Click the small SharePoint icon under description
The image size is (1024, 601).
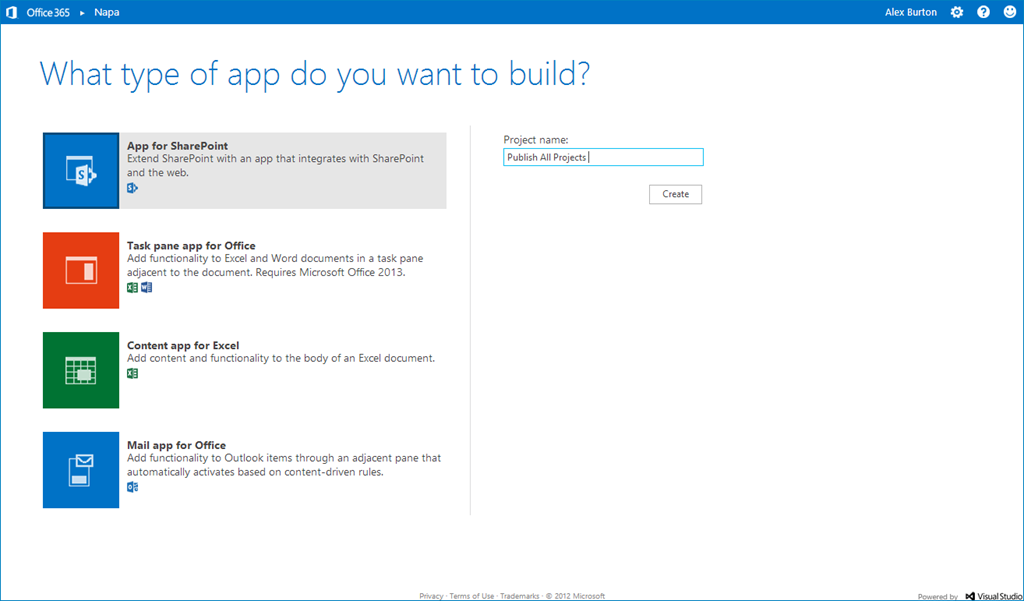point(133,188)
